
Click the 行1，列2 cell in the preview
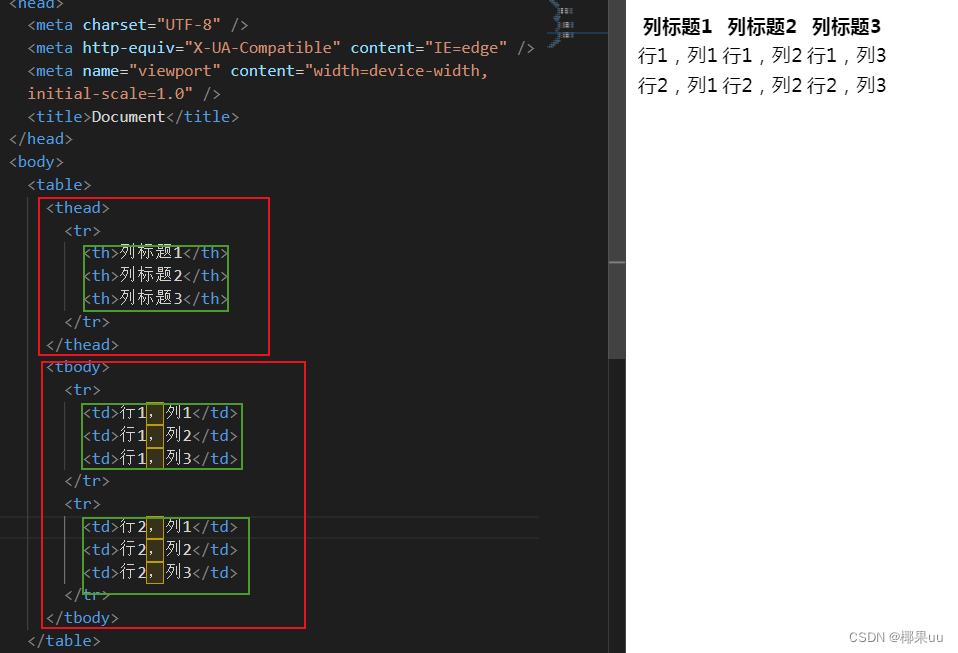coord(762,56)
